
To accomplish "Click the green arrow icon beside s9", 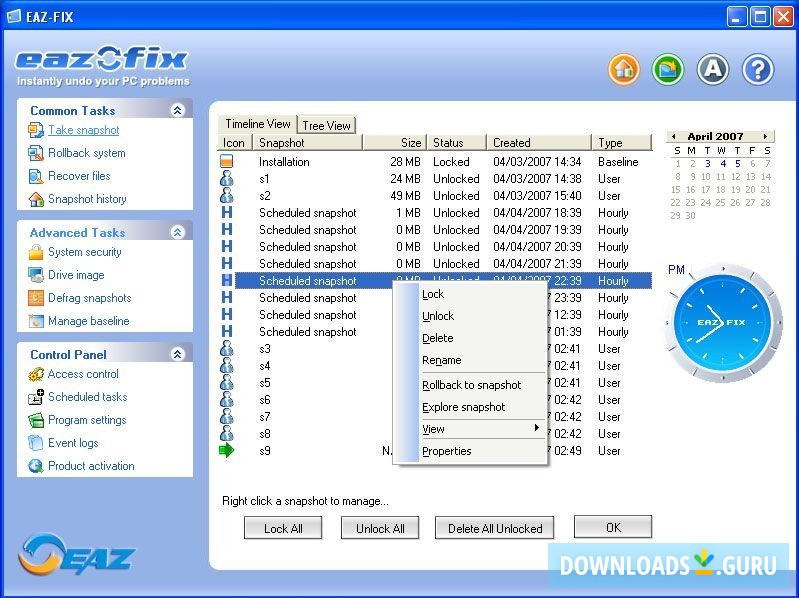I will coord(226,450).
